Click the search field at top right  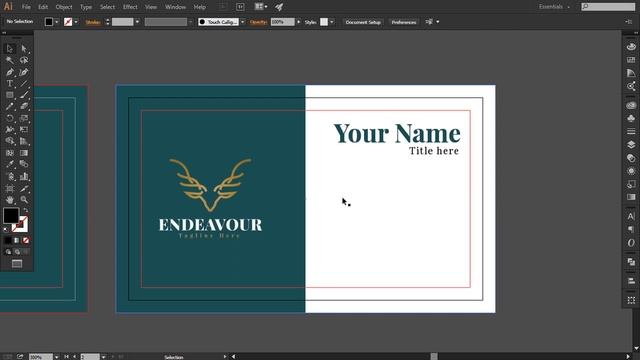click(x=608, y=7)
